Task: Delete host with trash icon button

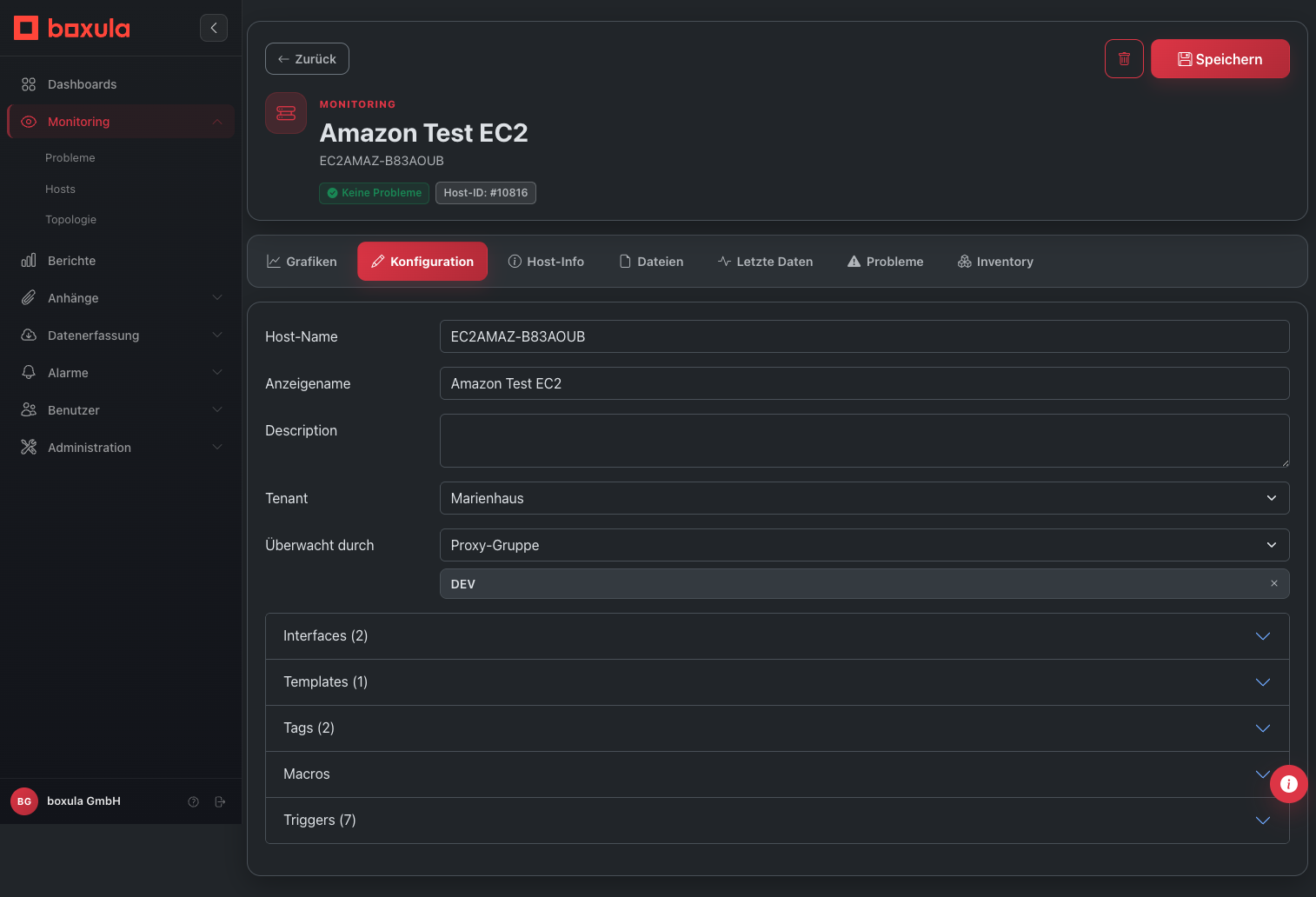Action: pyautogui.click(x=1124, y=59)
